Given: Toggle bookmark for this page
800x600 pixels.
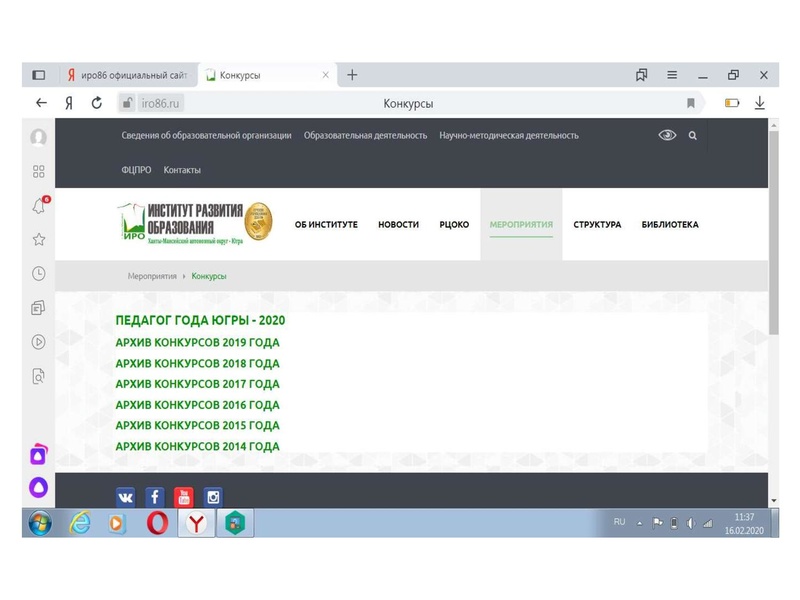Looking at the screenshot, I should click(x=690, y=103).
